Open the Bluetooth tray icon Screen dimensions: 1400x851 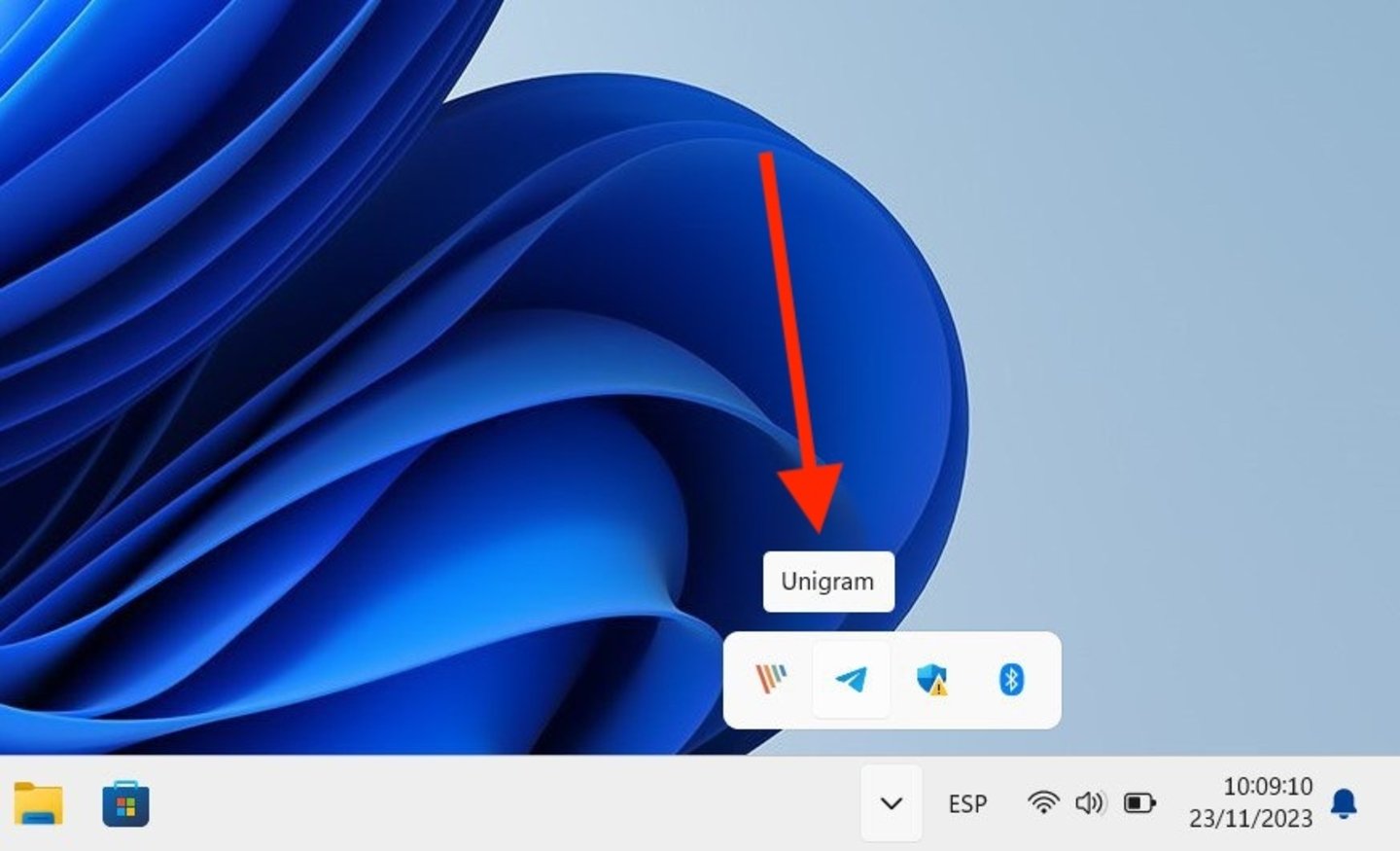1011,679
